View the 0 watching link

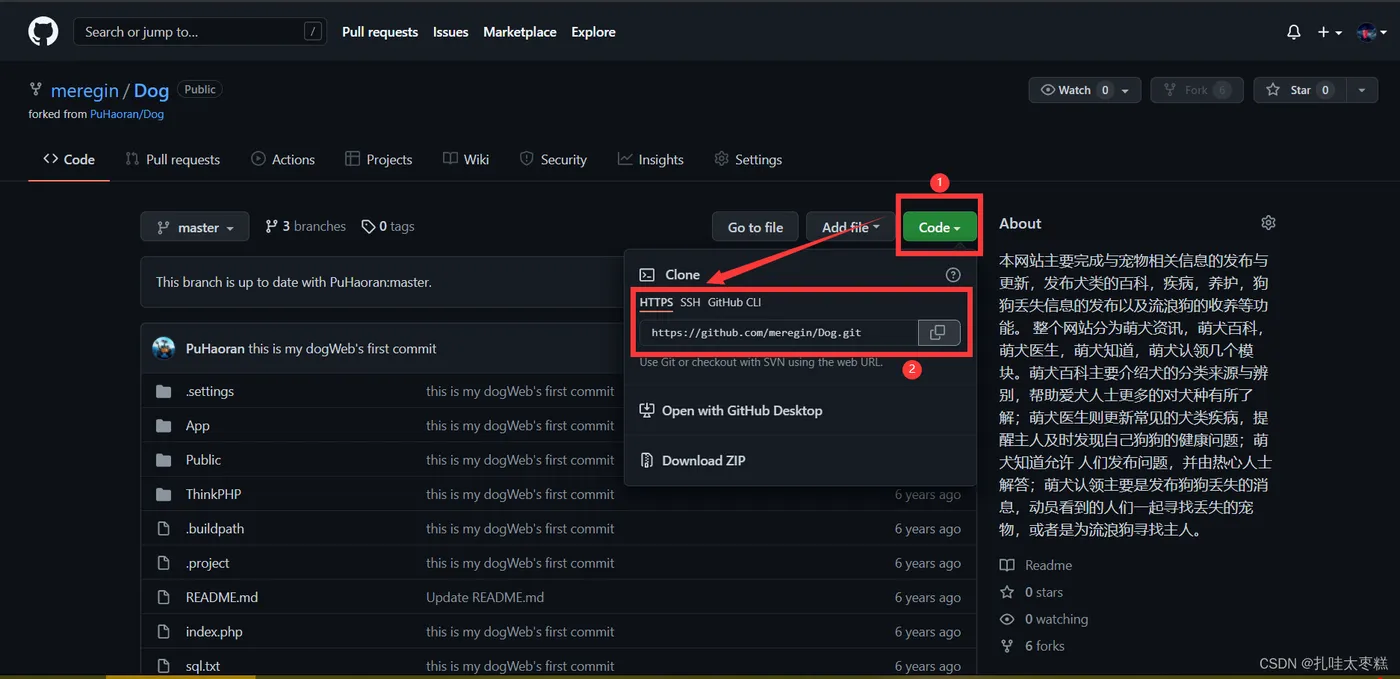click(1044, 619)
